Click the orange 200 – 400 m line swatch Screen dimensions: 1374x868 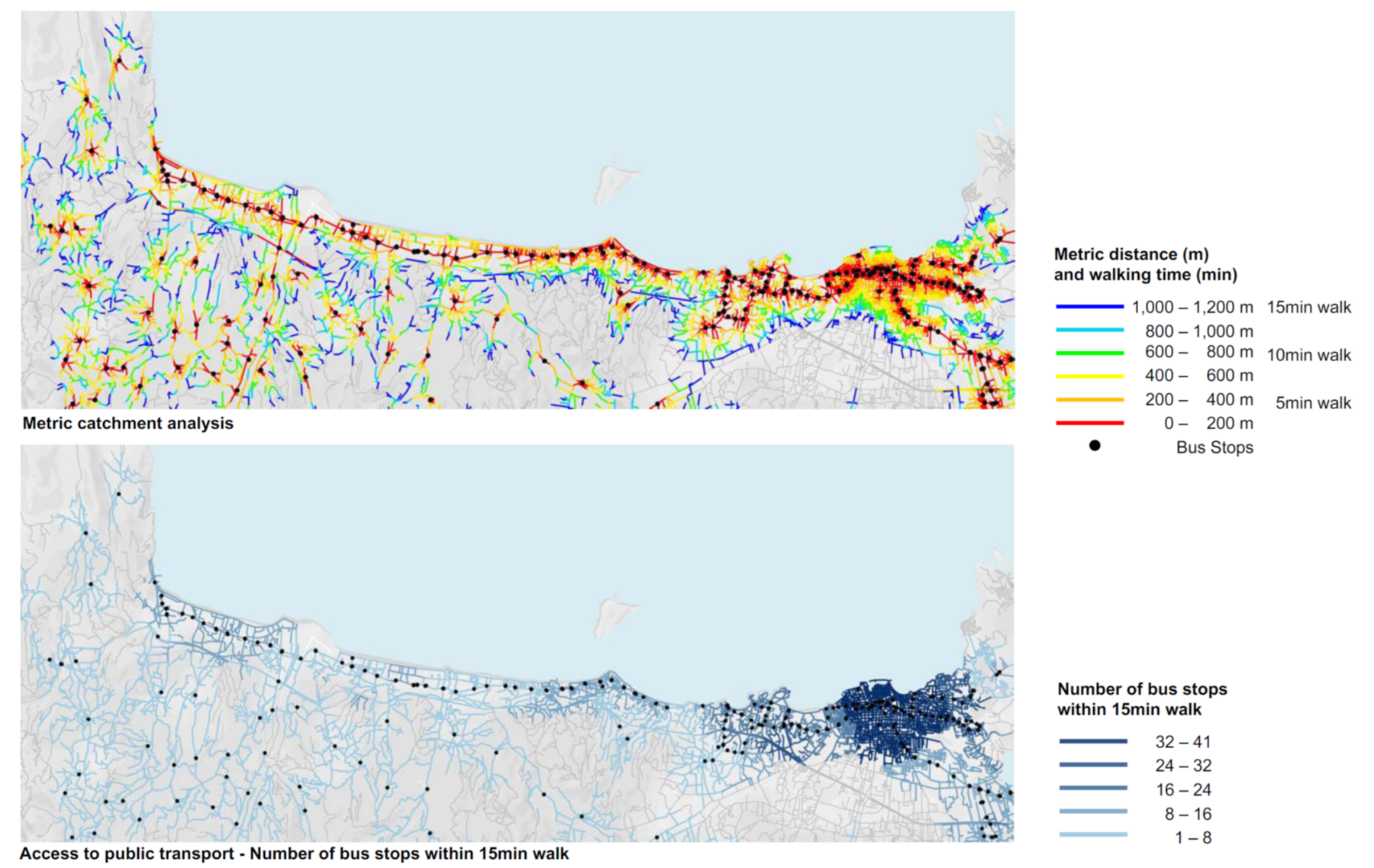[x=1089, y=399]
